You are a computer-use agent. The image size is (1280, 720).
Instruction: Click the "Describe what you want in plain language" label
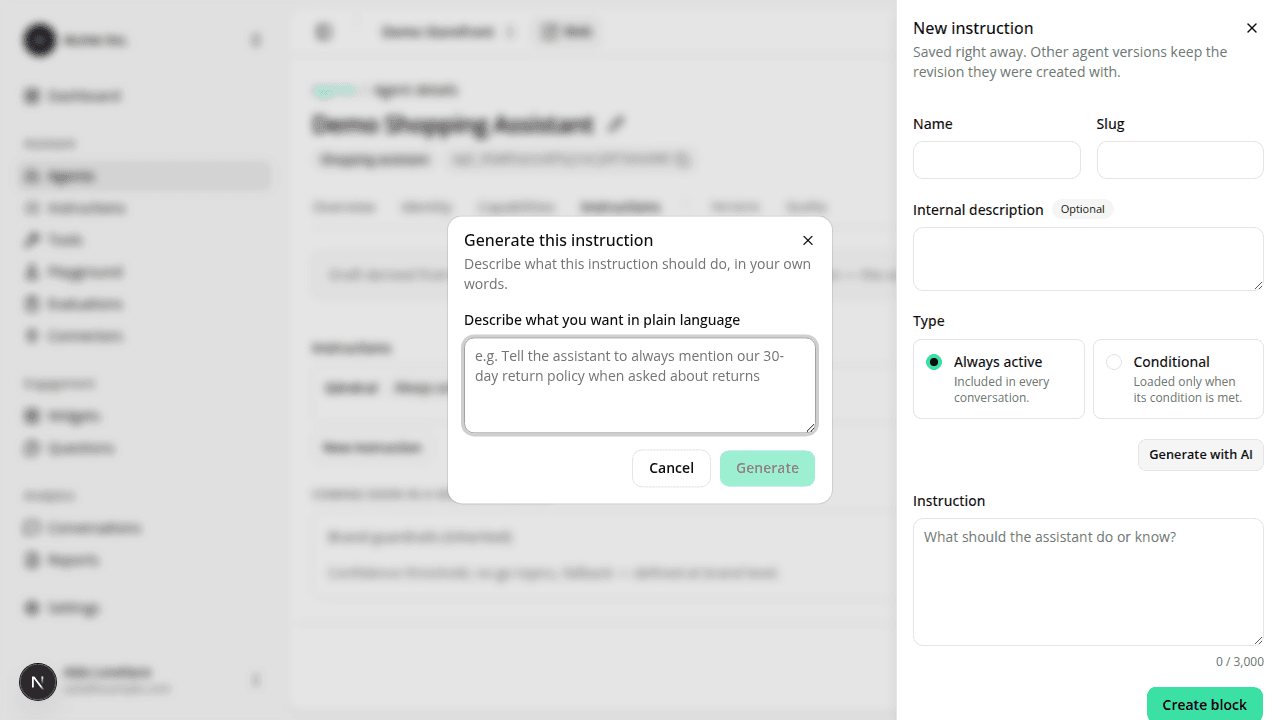click(602, 320)
